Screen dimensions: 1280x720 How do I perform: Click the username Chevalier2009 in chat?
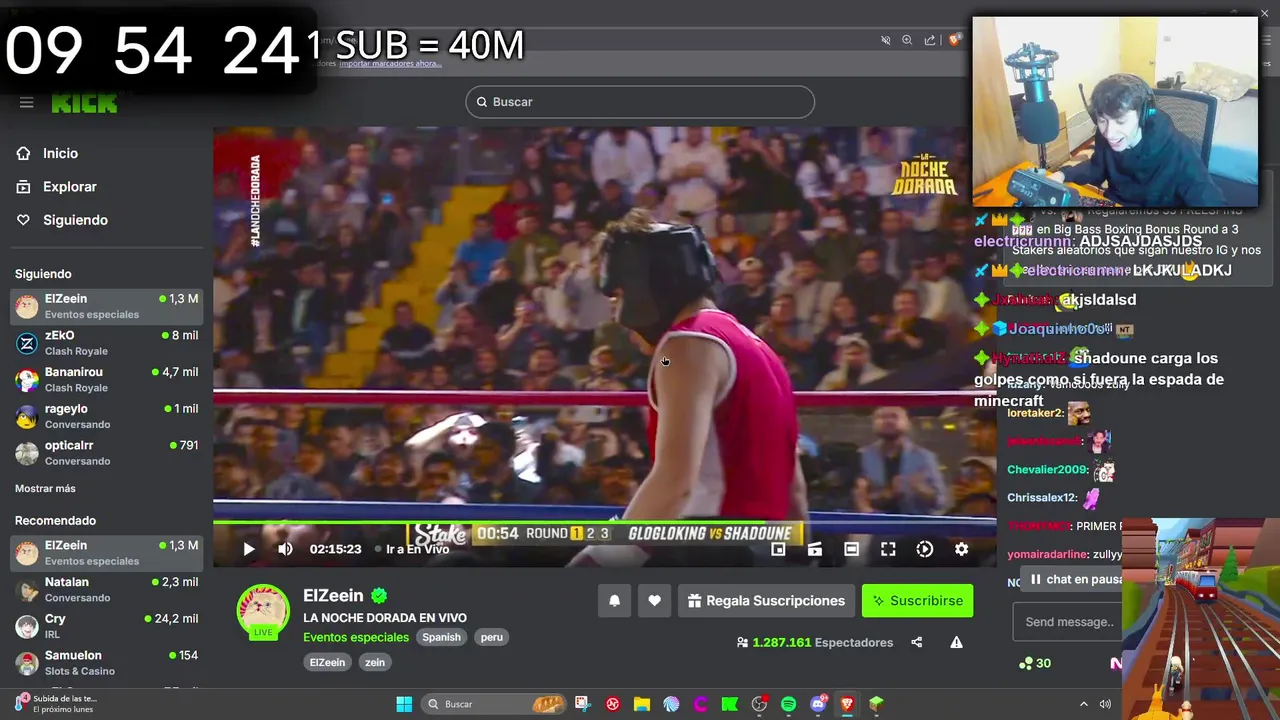tap(1047, 469)
